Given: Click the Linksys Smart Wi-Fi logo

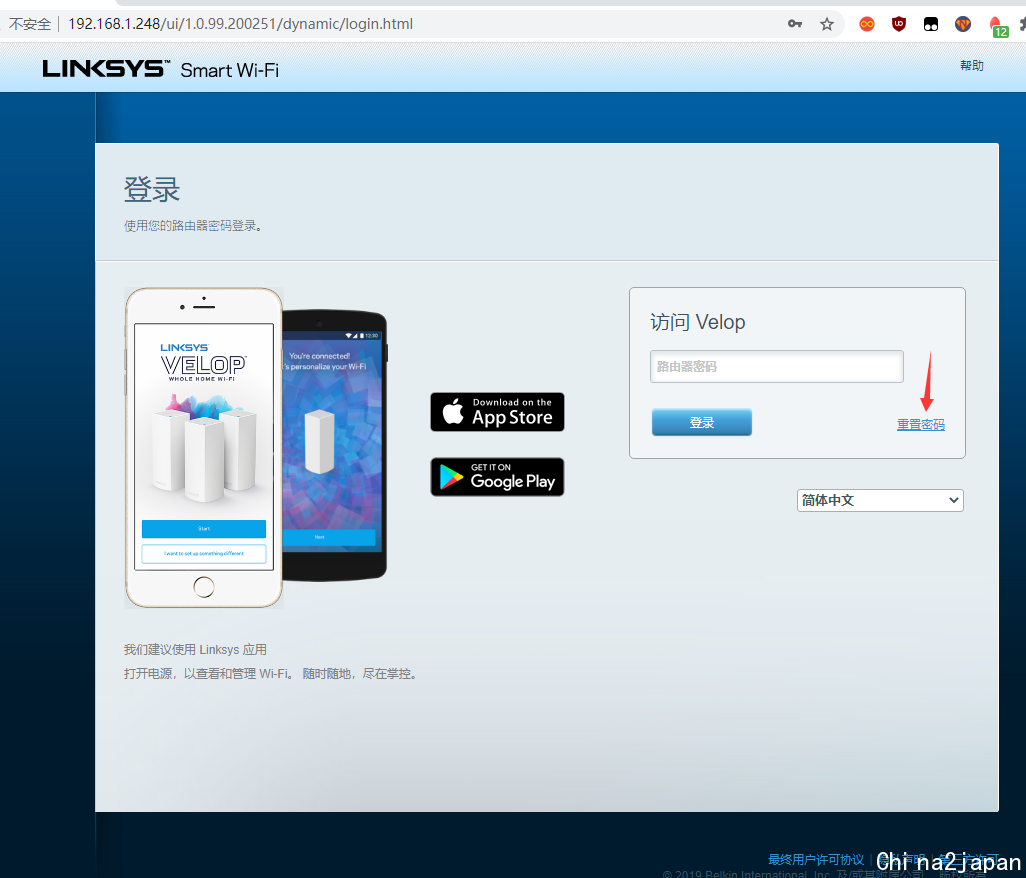Looking at the screenshot, I should (160, 69).
